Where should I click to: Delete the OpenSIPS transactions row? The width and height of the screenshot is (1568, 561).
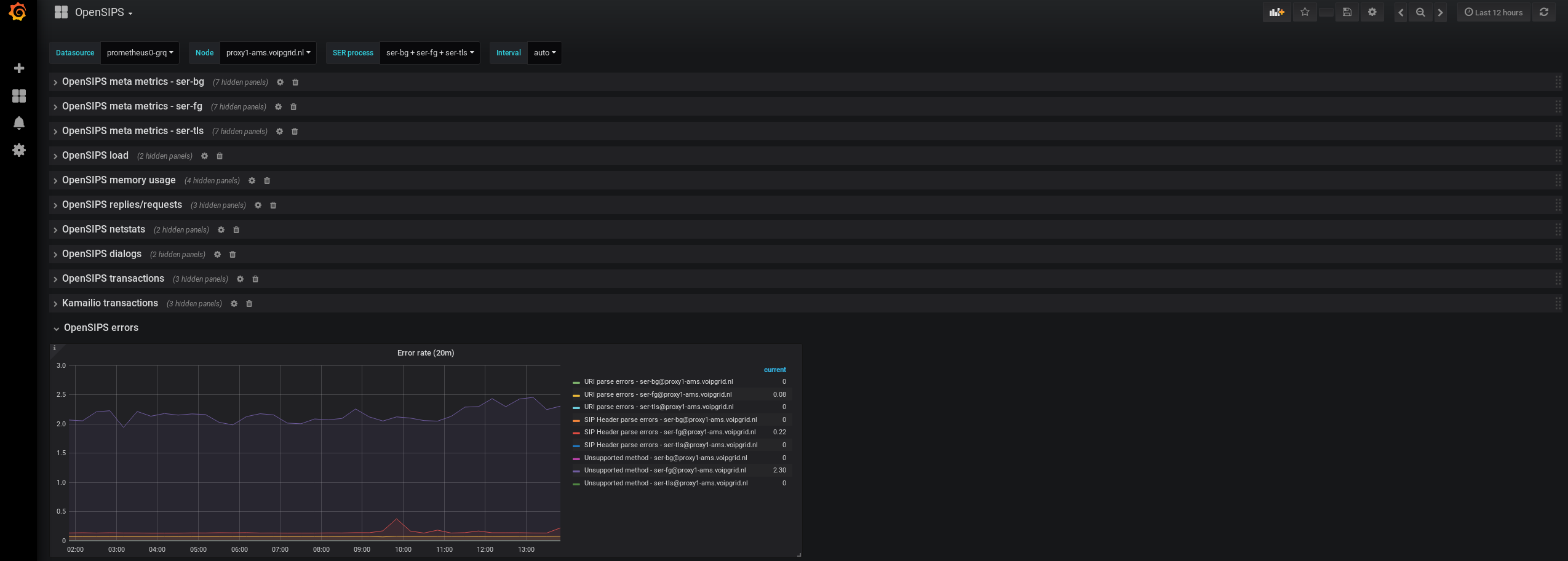tap(255, 279)
